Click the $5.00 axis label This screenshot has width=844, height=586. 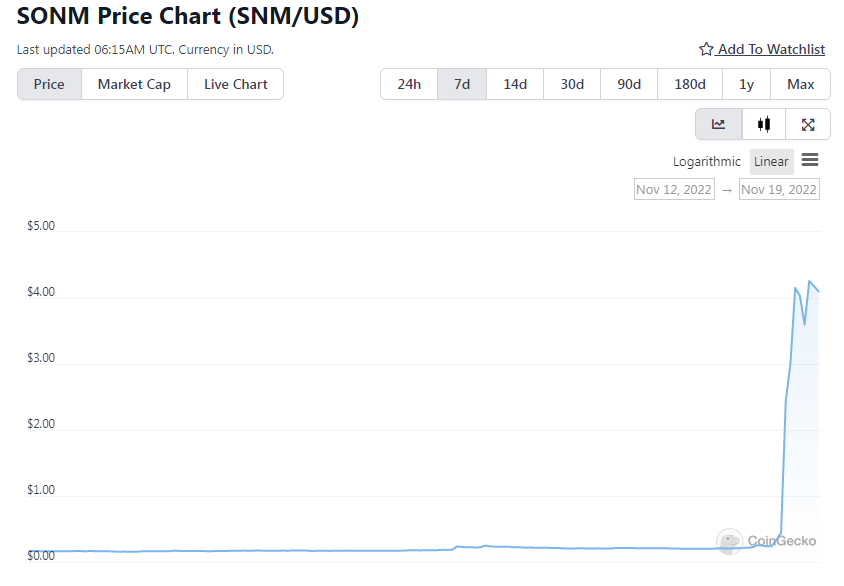[41, 225]
